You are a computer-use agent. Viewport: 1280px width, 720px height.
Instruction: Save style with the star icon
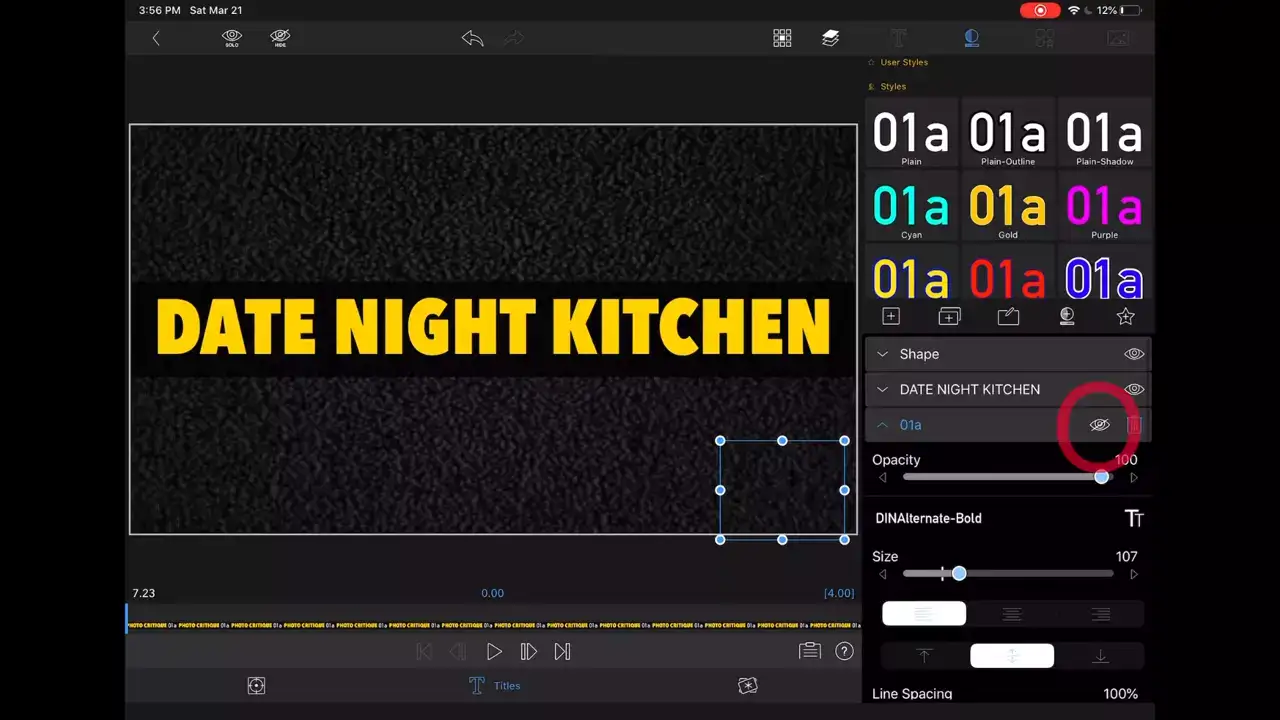pyautogui.click(x=1126, y=316)
